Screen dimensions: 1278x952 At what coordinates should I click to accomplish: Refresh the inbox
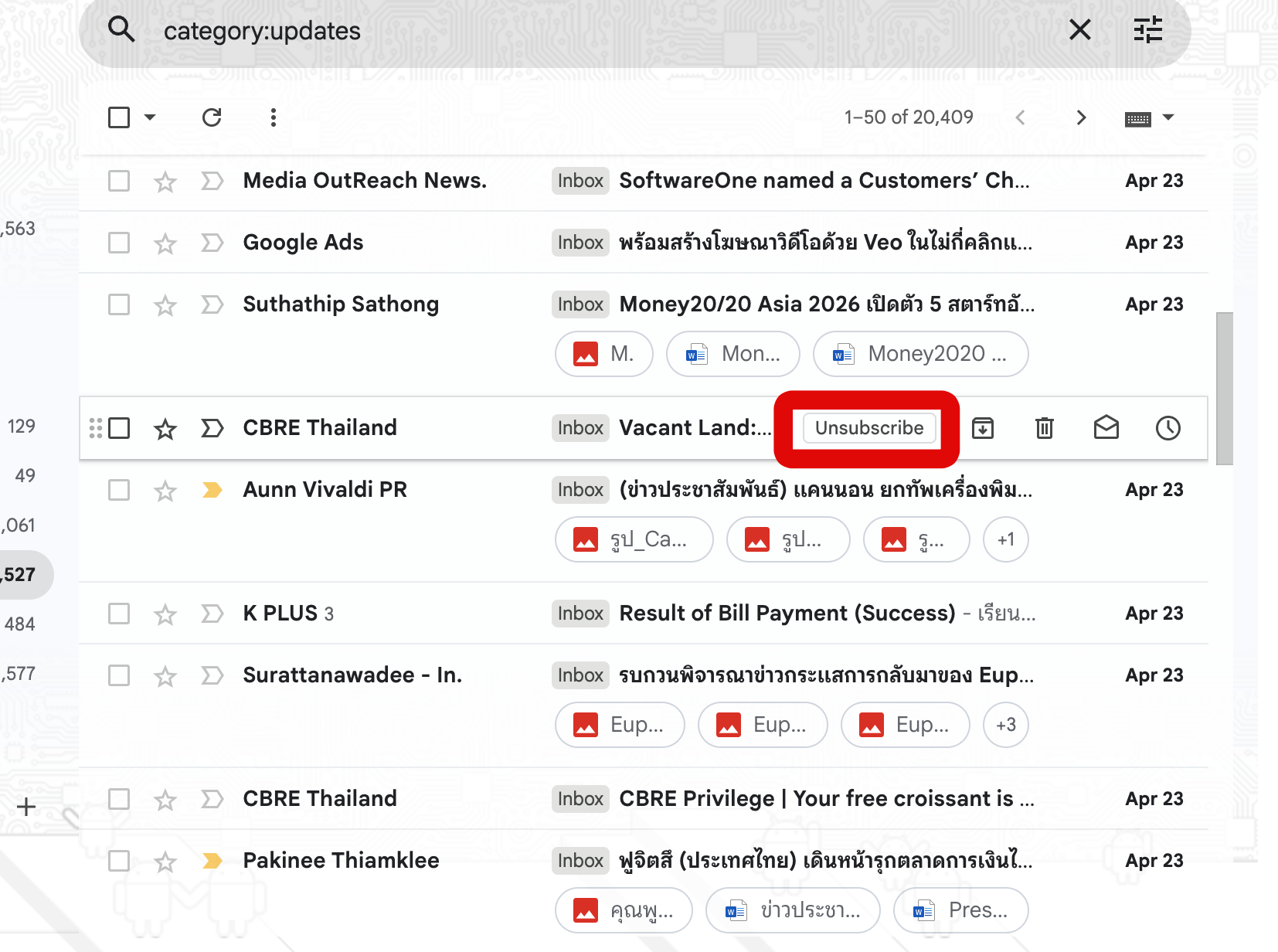pyautogui.click(x=211, y=117)
